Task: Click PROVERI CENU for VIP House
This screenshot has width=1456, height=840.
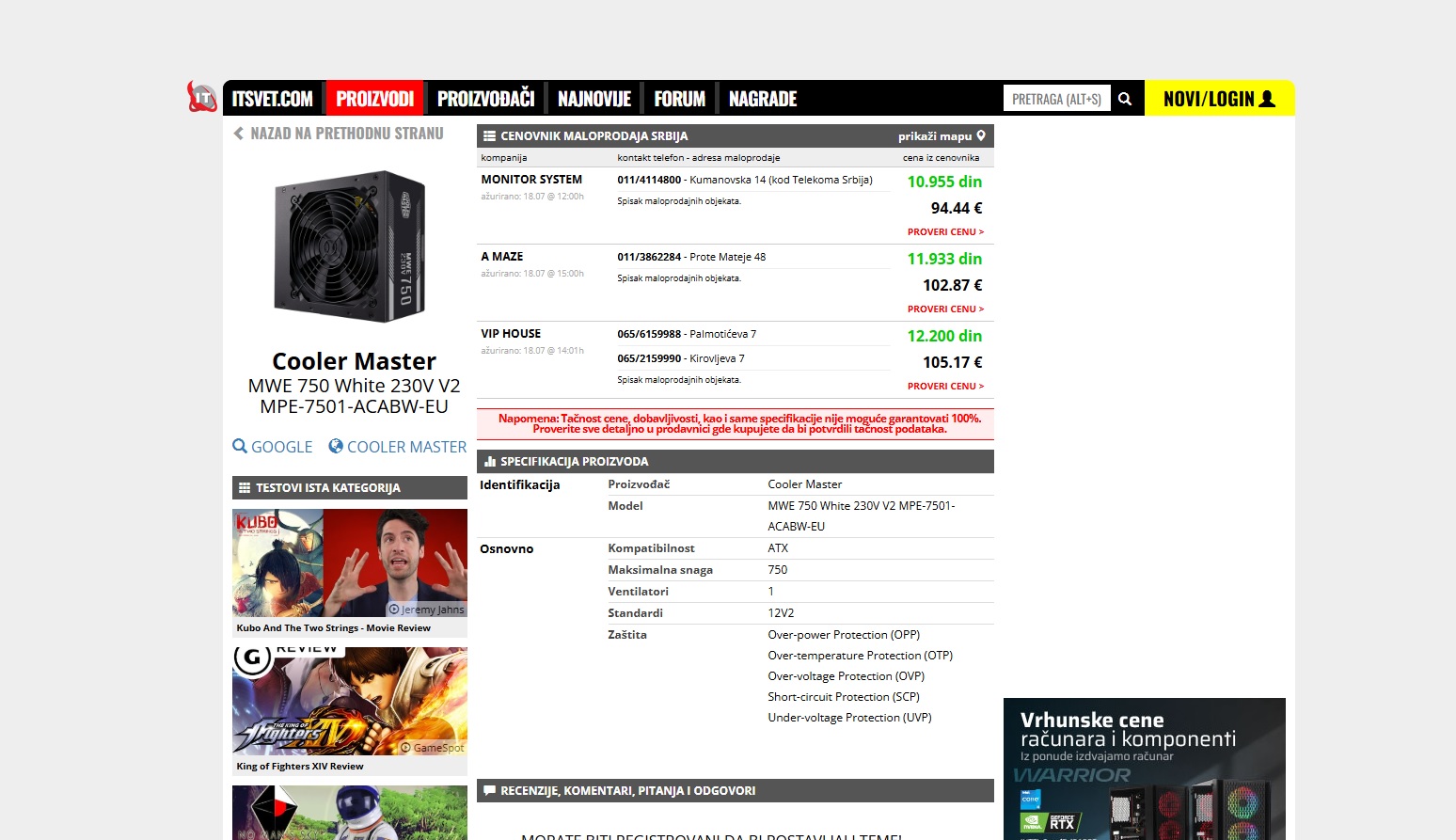Action: coord(945,387)
